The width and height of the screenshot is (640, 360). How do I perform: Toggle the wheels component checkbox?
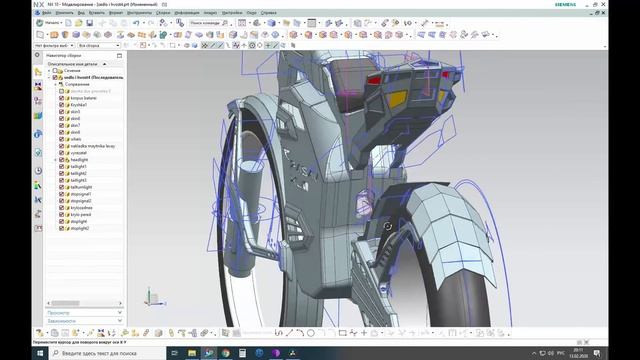(62, 139)
